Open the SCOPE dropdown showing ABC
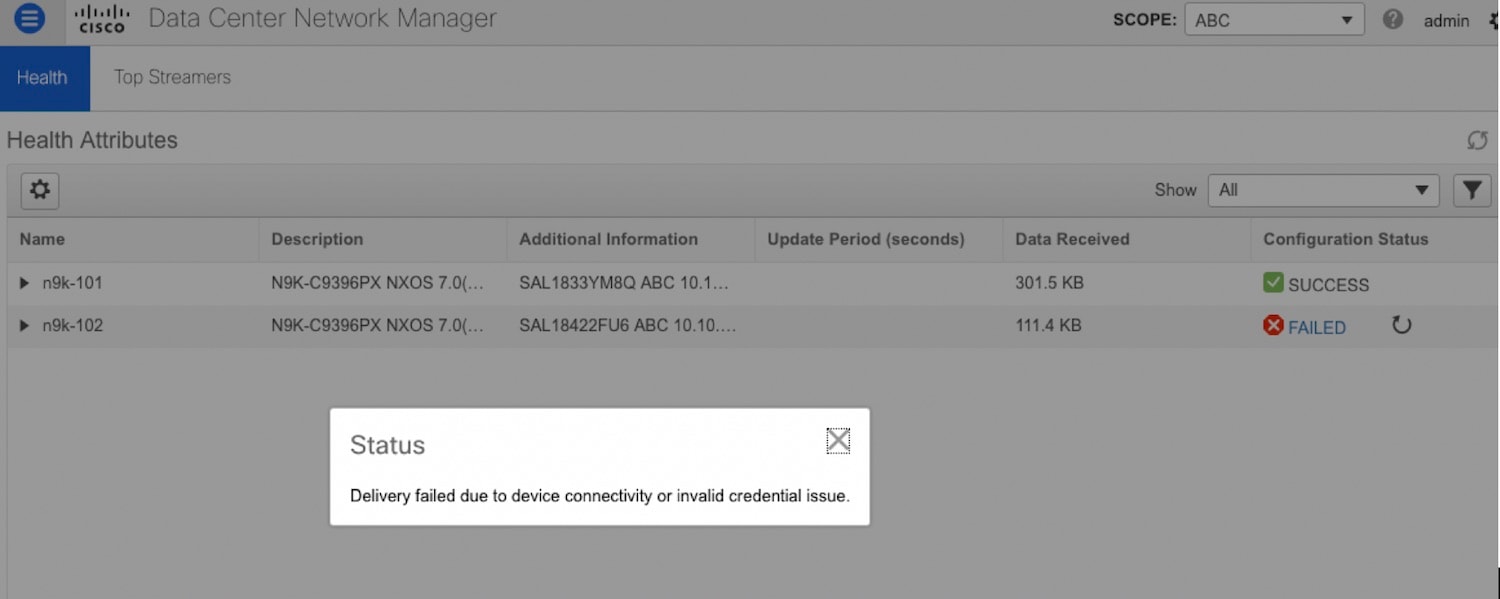Screen dimensions: 1500x599 click(1274, 20)
